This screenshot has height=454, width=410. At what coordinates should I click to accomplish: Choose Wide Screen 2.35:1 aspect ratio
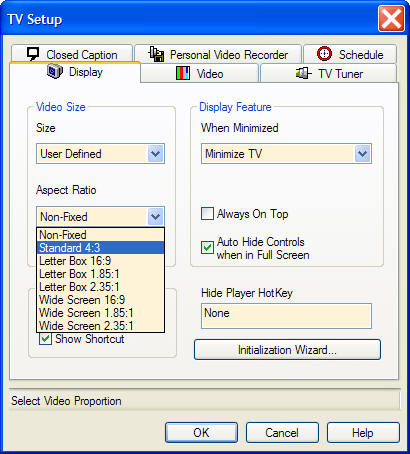click(x=100, y=325)
